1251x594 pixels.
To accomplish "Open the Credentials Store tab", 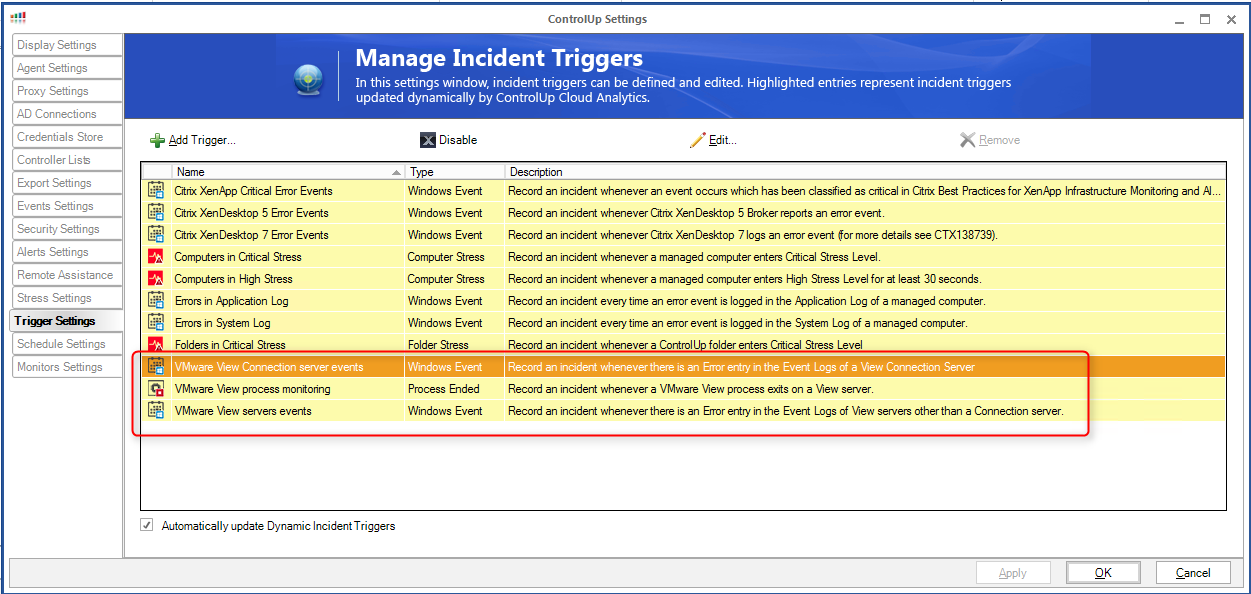I will tap(67, 137).
